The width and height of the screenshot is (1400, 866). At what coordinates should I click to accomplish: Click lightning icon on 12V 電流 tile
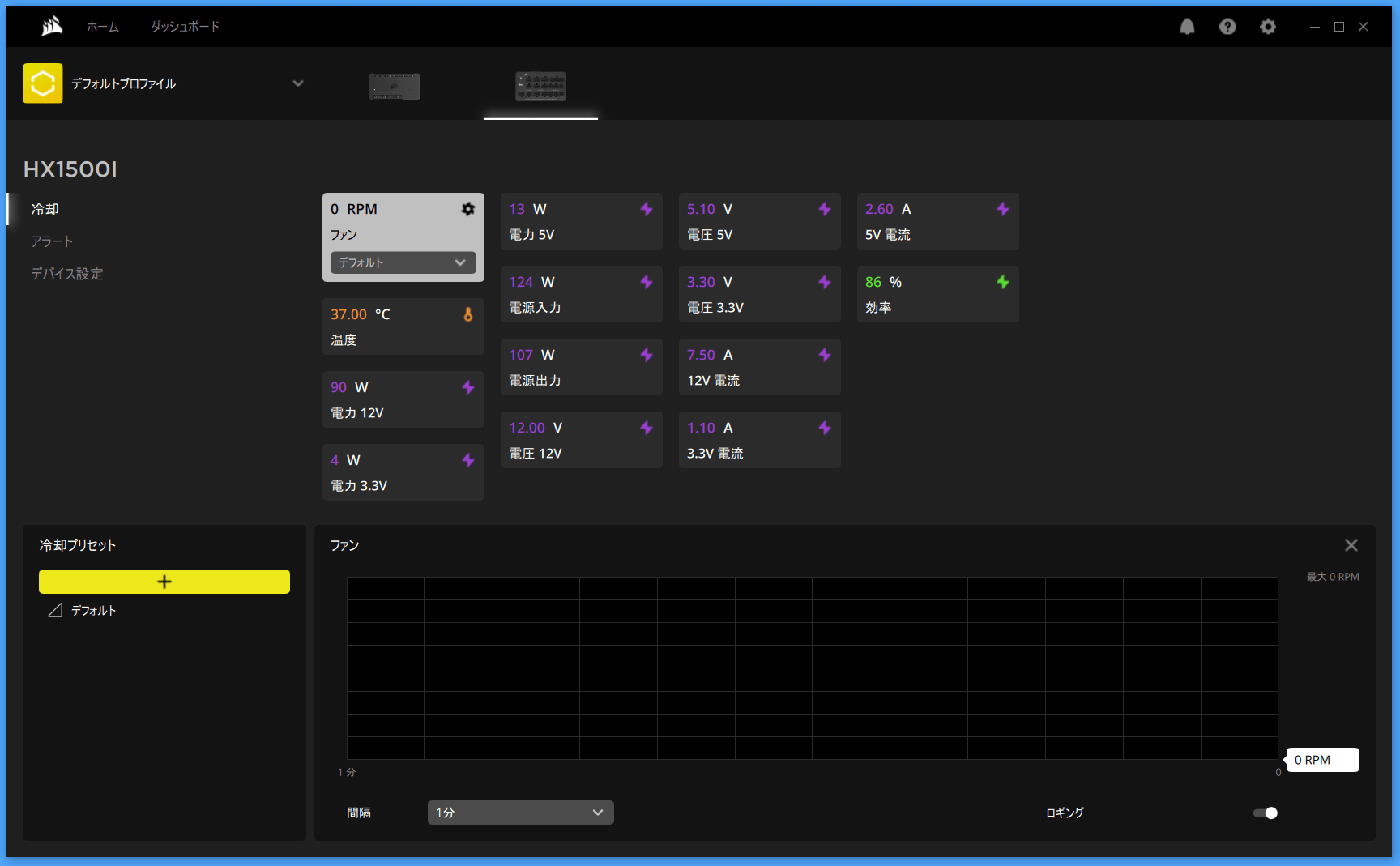[x=825, y=355]
